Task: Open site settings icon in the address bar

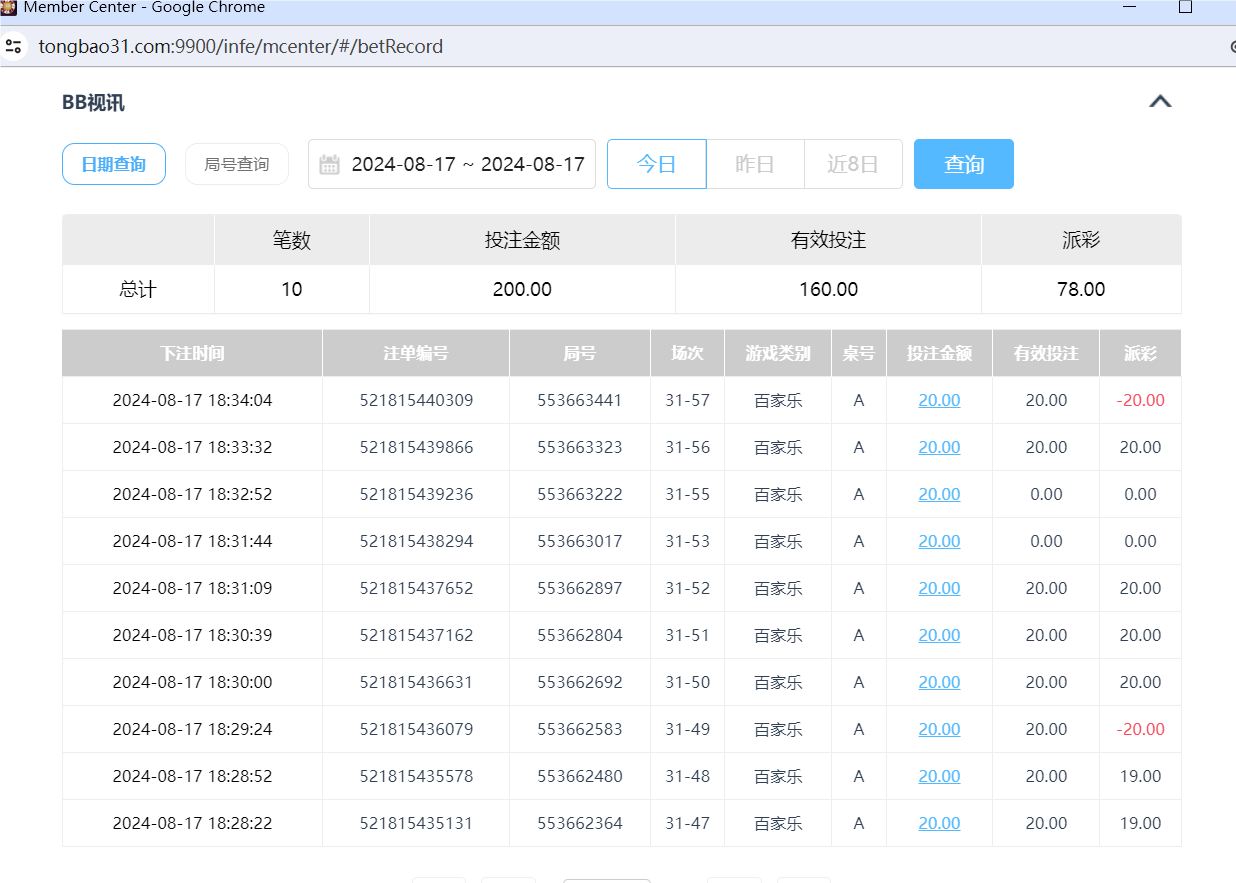Action: click(x=14, y=45)
